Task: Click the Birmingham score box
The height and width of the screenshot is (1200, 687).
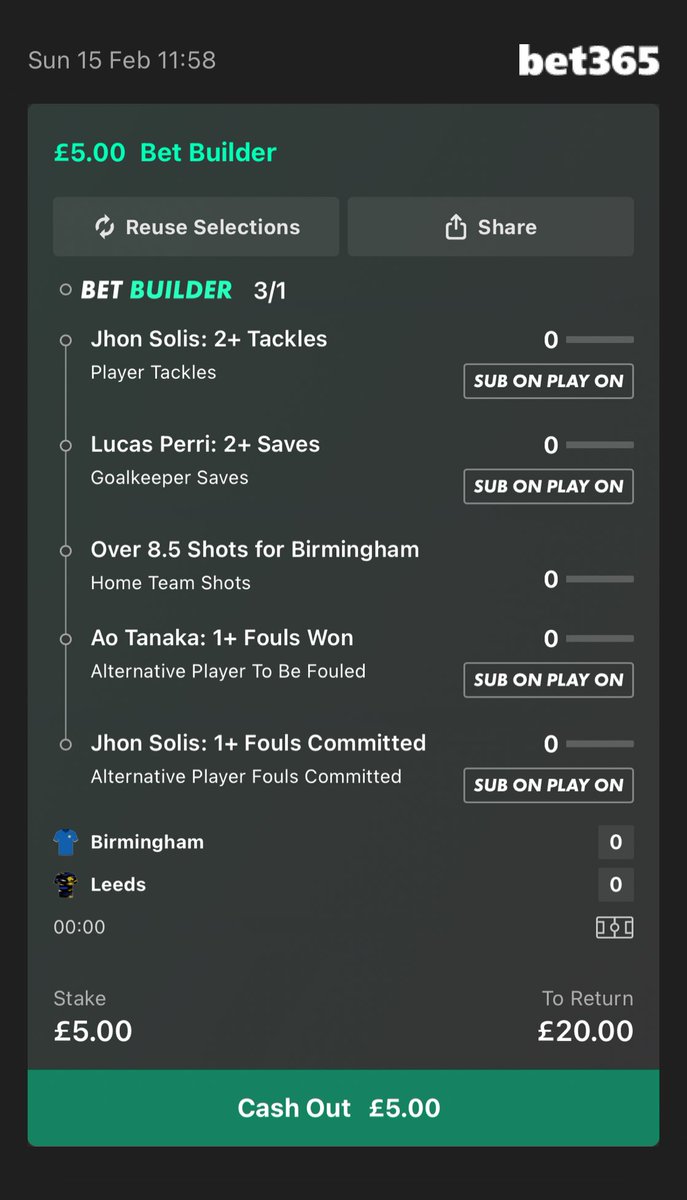Action: pyautogui.click(x=616, y=843)
